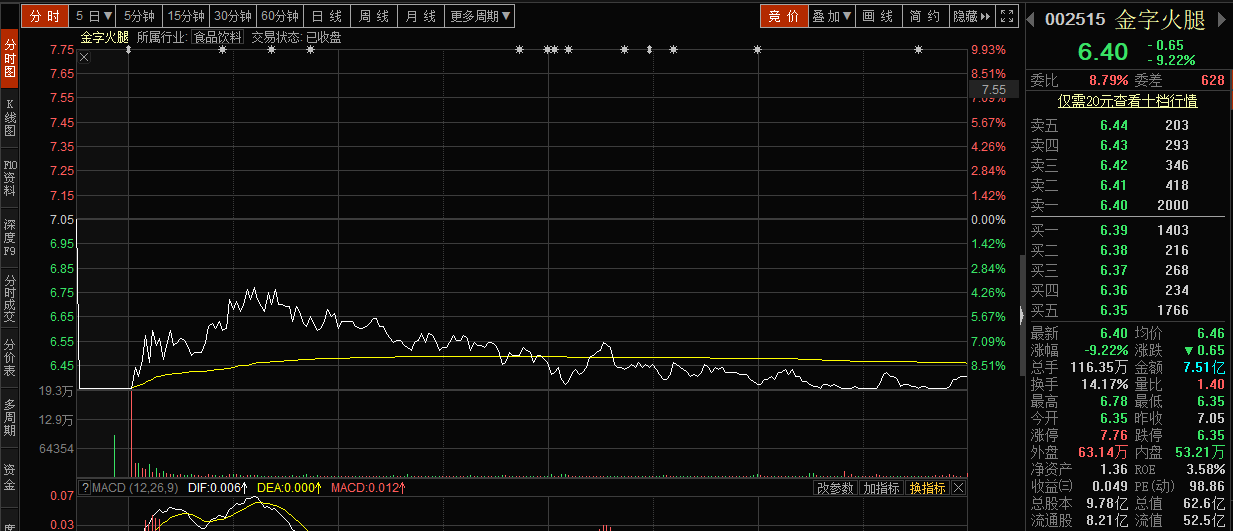Close the MACD indicator panel
Screen dimensions: 1233x531
959,488
